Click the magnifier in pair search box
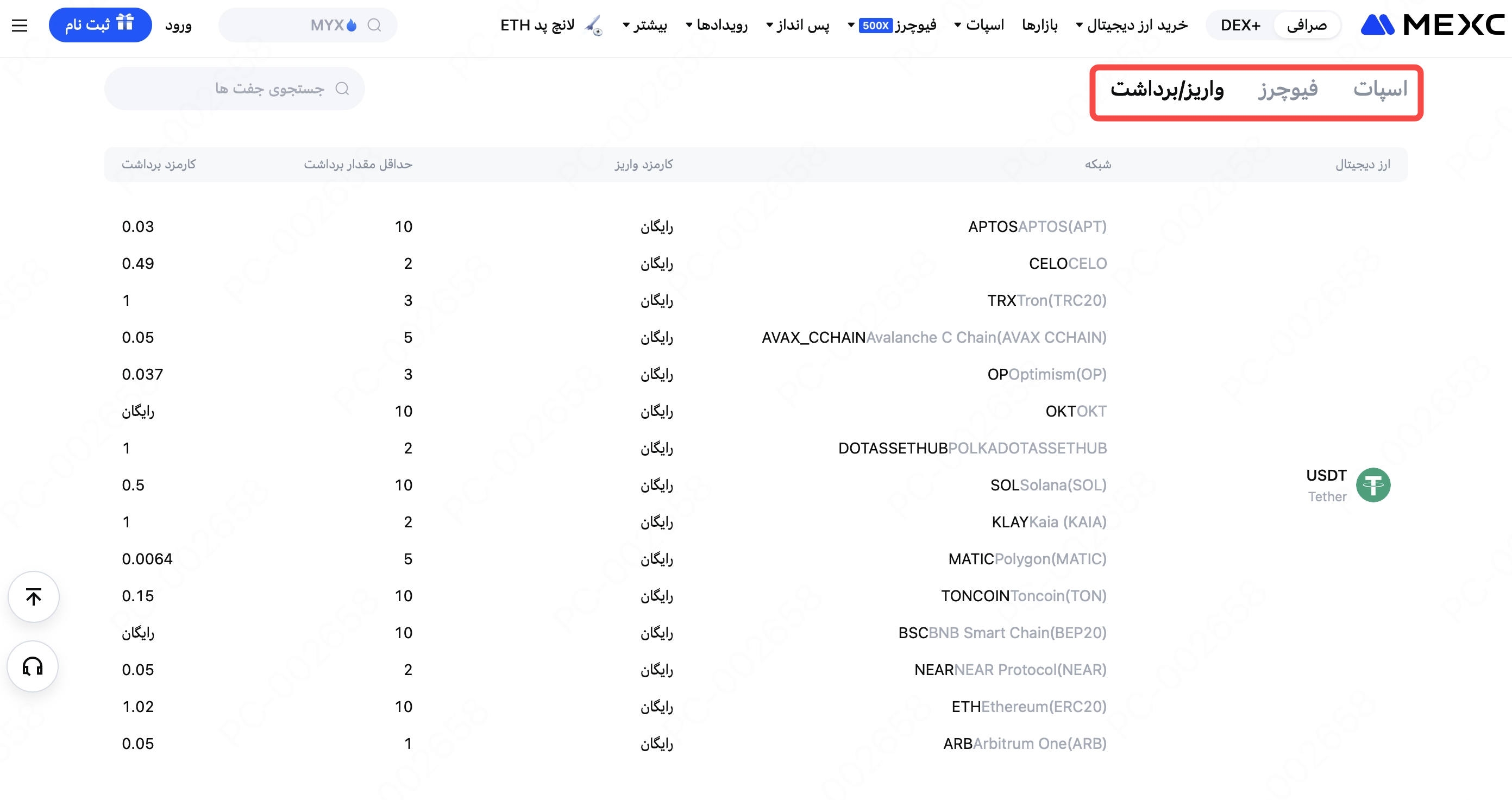The width and height of the screenshot is (1512, 800). pyautogui.click(x=342, y=88)
